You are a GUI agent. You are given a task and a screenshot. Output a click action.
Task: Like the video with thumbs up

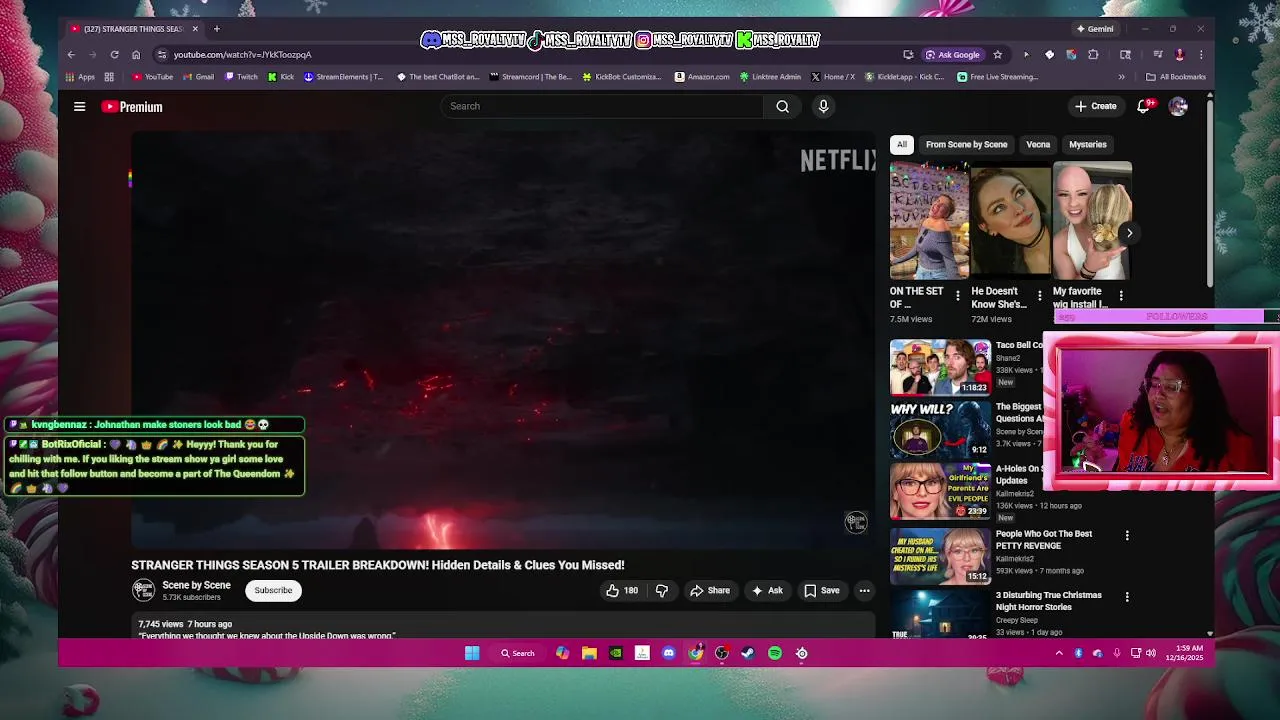point(621,591)
